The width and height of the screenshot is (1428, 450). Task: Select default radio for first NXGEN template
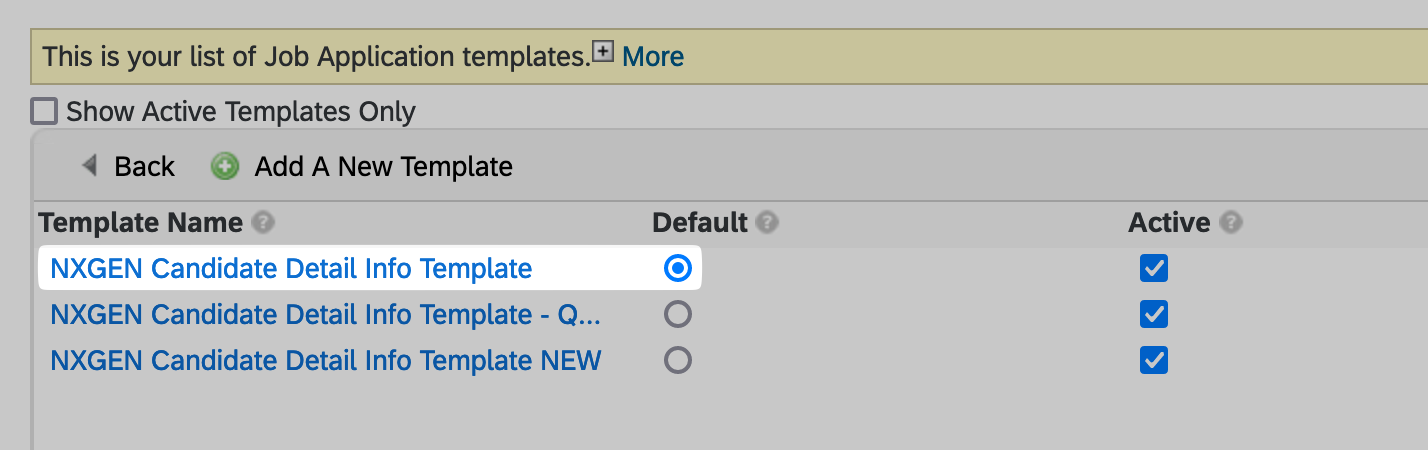tap(678, 269)
